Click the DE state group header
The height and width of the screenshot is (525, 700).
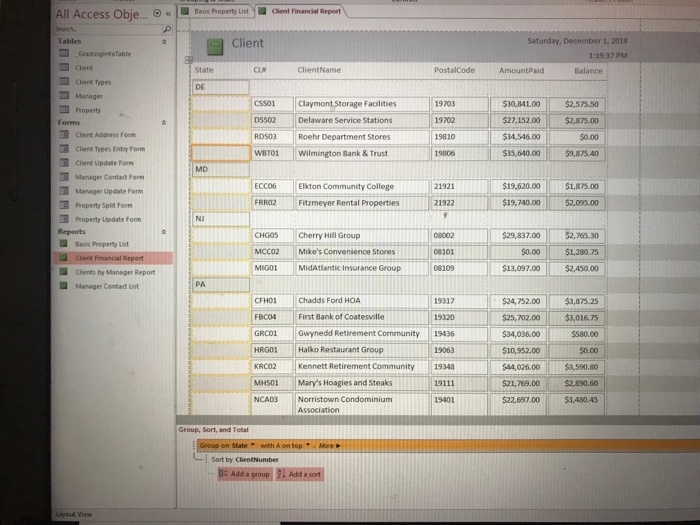point(221,87)
